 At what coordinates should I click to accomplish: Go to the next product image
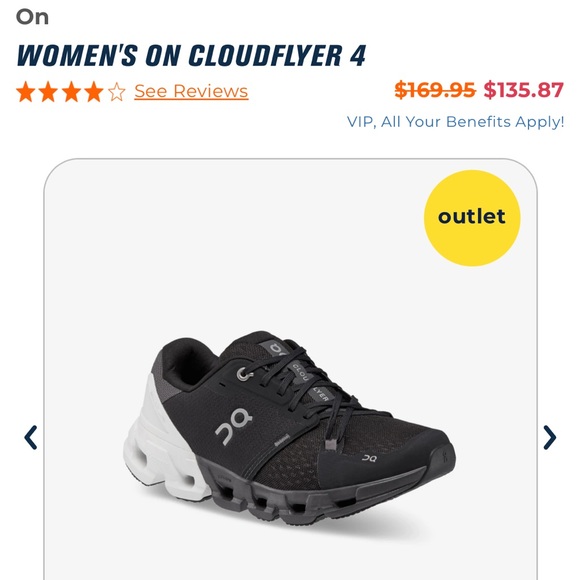click(x=549, y=437)
